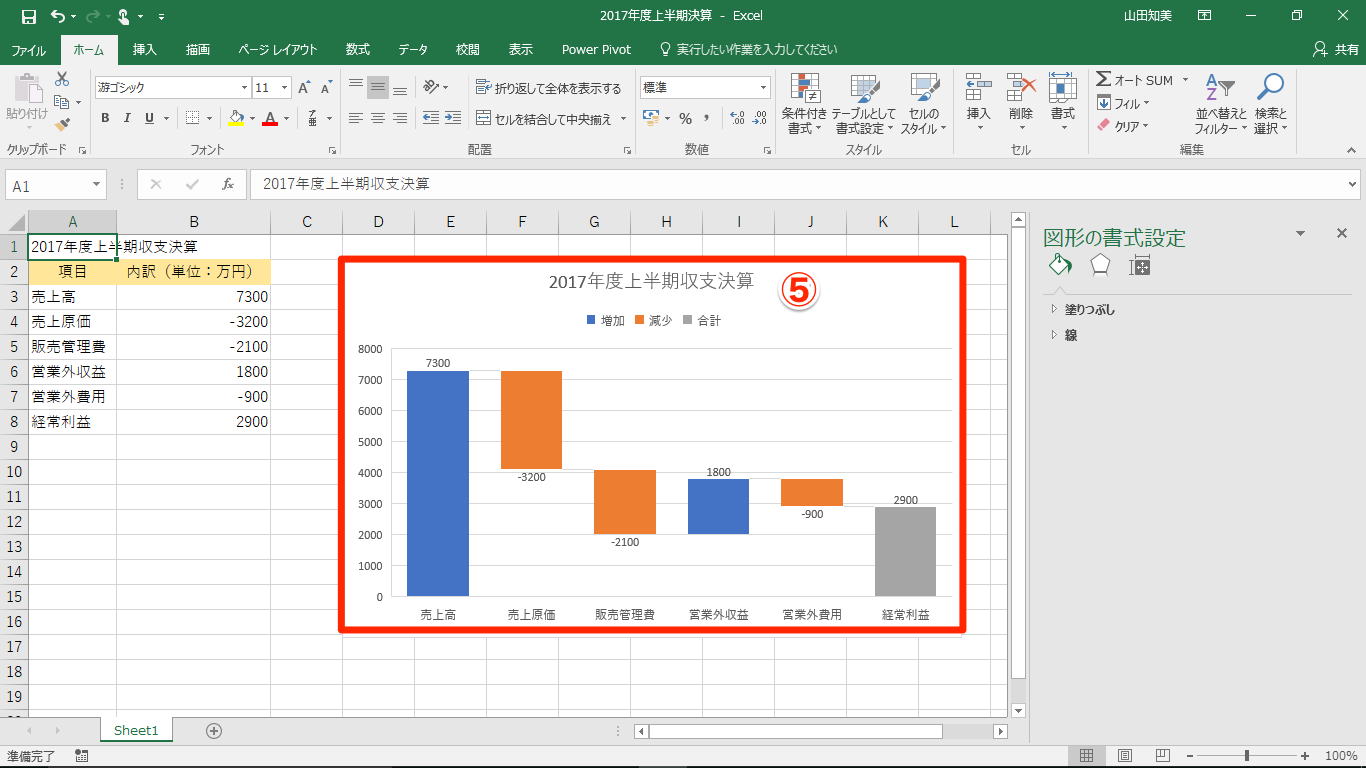Image resolution: width=1366 pixels, height=768 pixels.
Task: Open the ファイル tab
Action: pyautogui.click(x=28, y=50)
